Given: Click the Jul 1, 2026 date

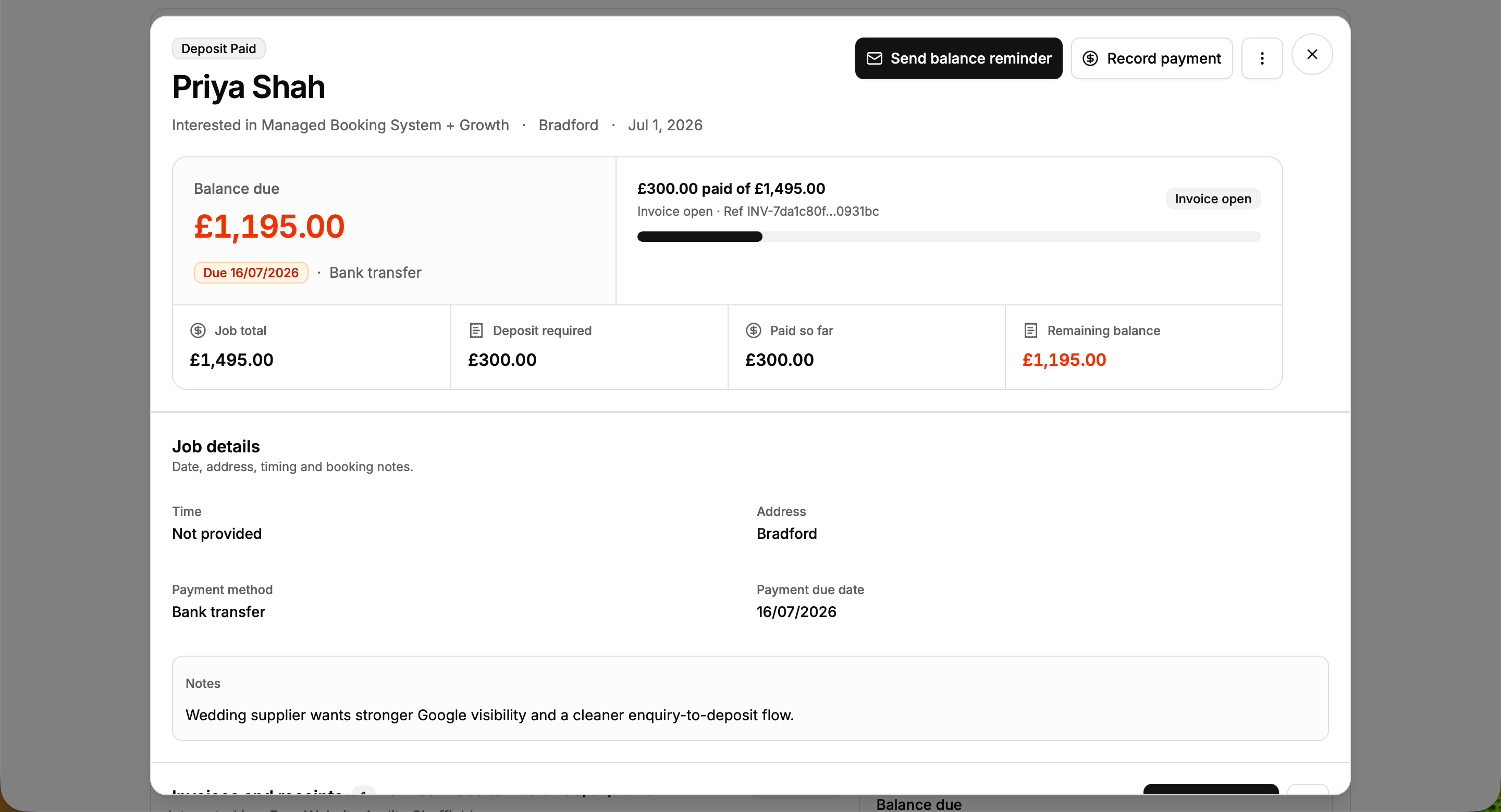Looking at the screenshot, I should 665,125.
